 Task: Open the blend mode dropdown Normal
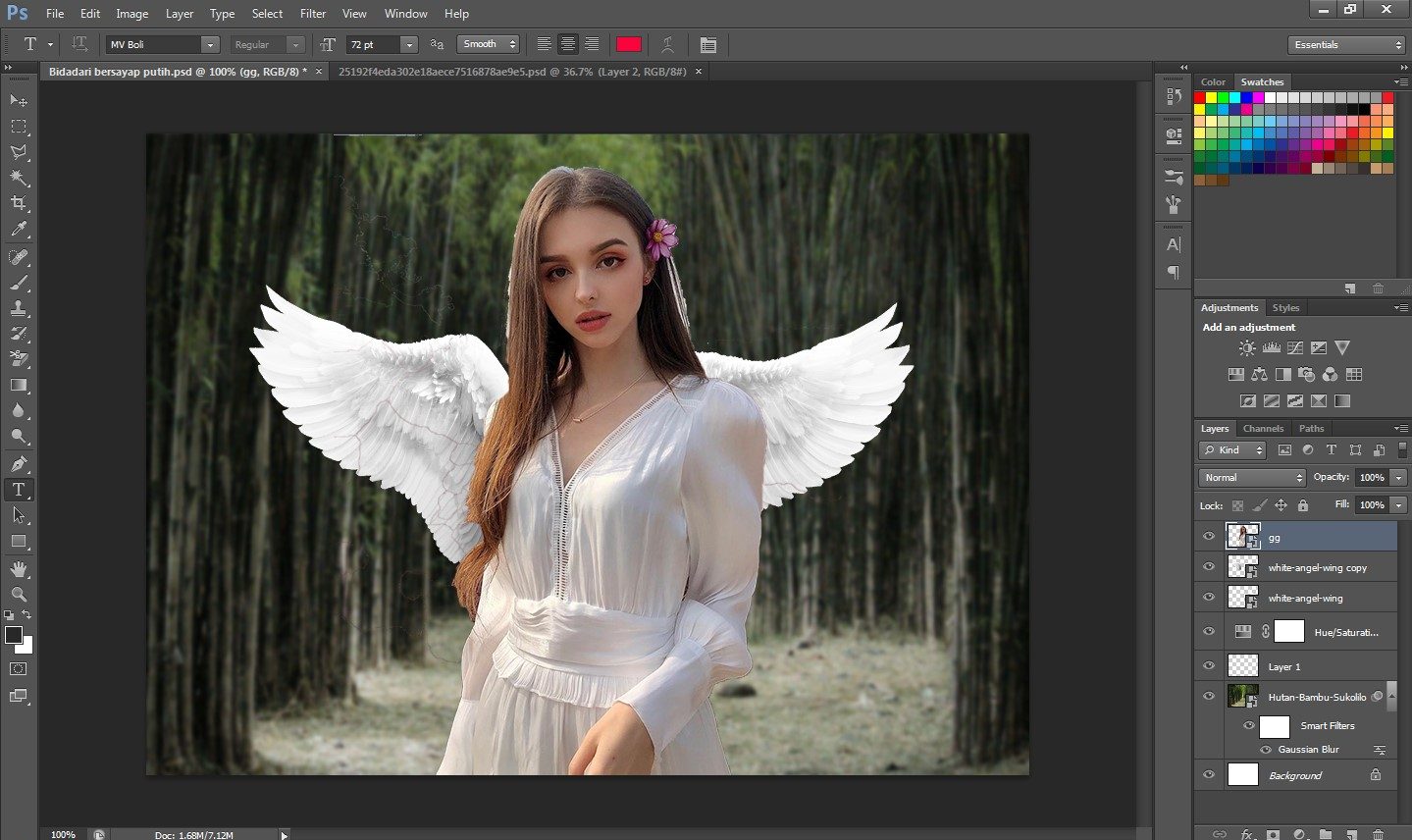pyautogui.click(x=1252, y=477)
